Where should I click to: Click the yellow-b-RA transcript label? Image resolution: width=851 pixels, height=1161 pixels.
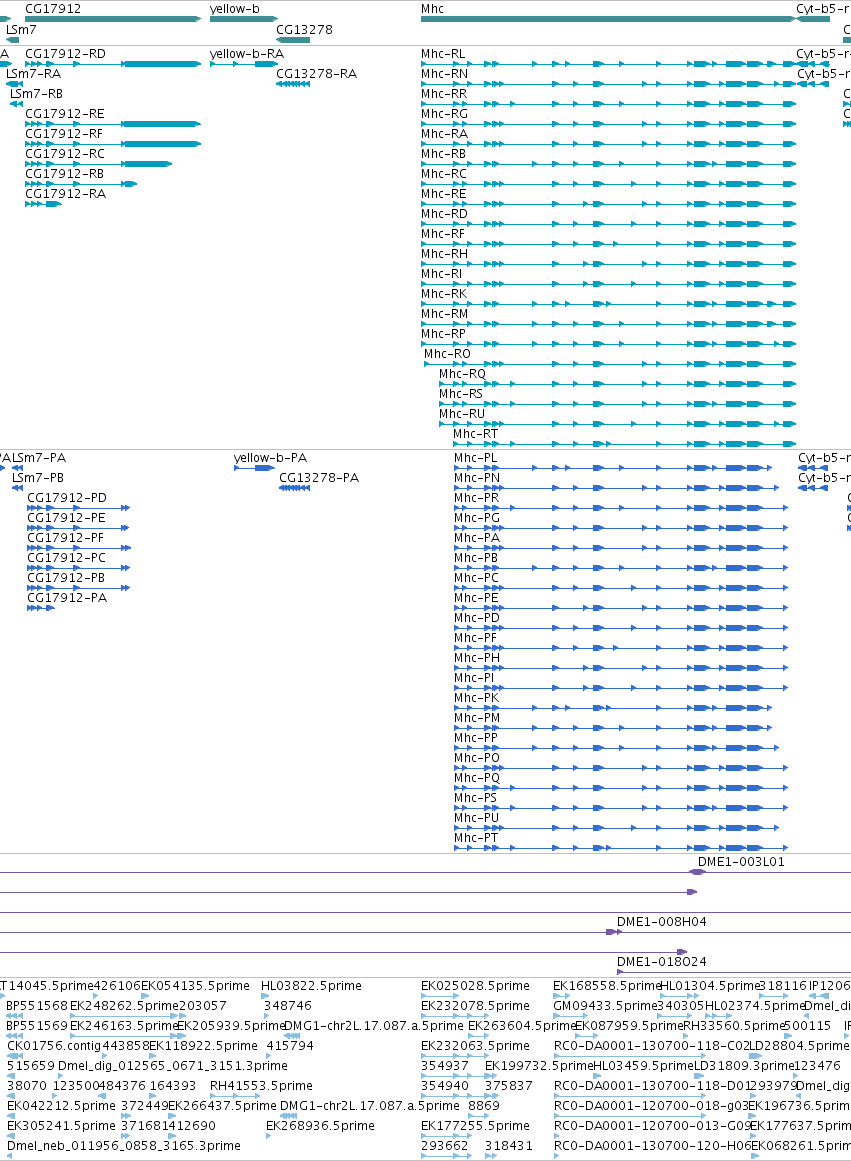tap(247, 54)
